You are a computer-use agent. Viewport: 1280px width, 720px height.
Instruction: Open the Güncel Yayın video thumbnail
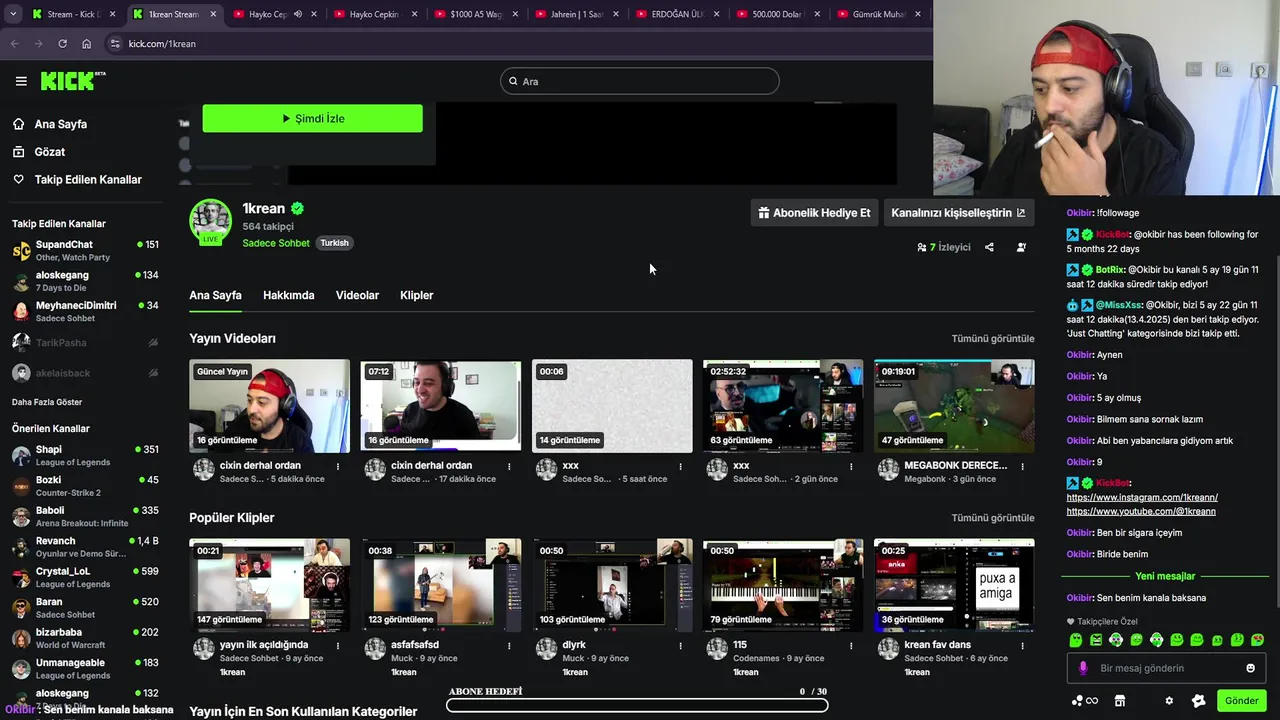click(270, 405)
